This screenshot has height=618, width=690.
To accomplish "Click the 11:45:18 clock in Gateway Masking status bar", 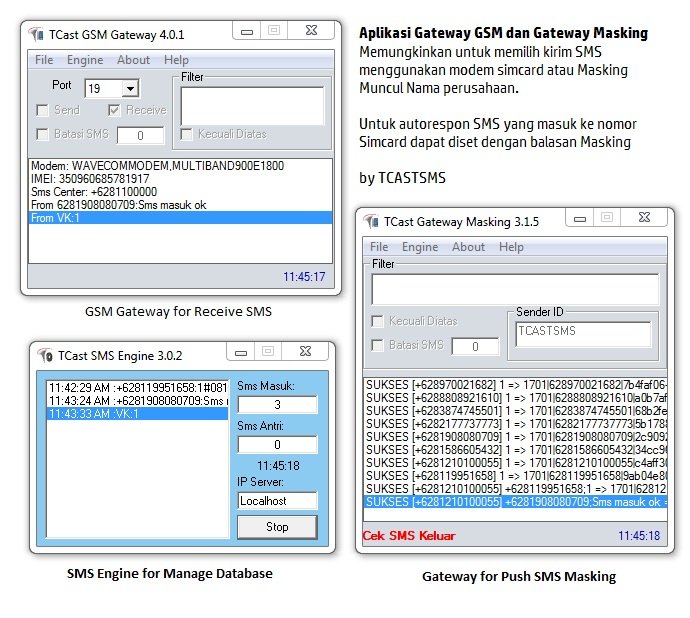I will tap(639, 536).
